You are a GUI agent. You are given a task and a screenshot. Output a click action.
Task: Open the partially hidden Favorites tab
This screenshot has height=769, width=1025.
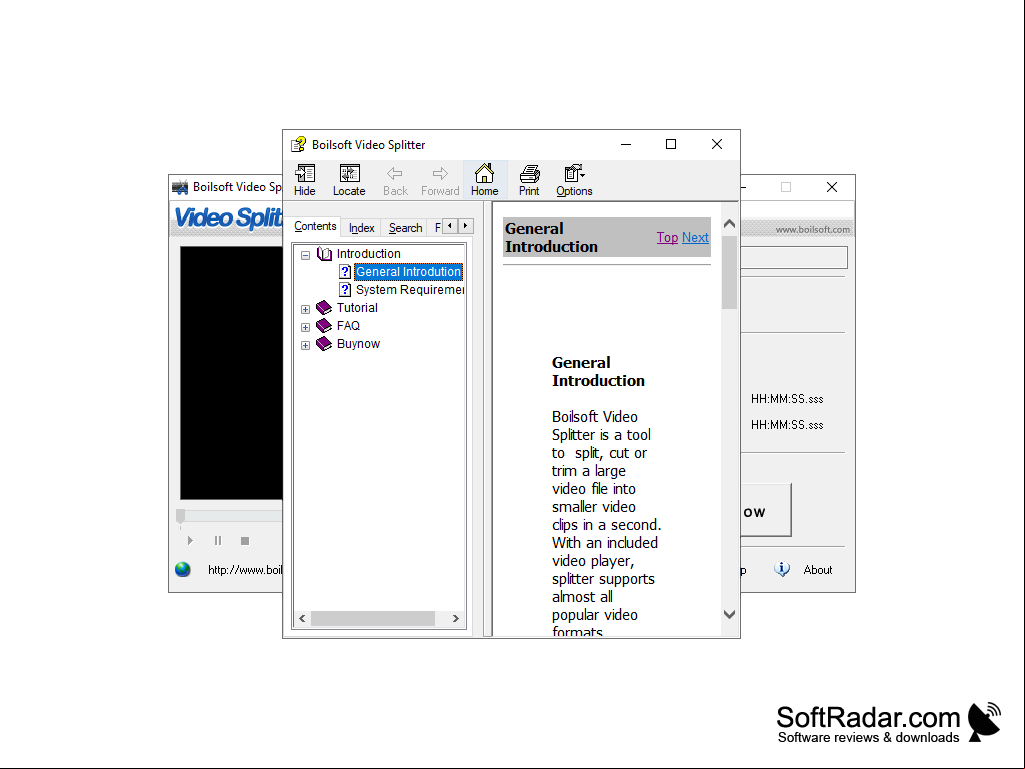pyautogui.click(x=437, y=228)
